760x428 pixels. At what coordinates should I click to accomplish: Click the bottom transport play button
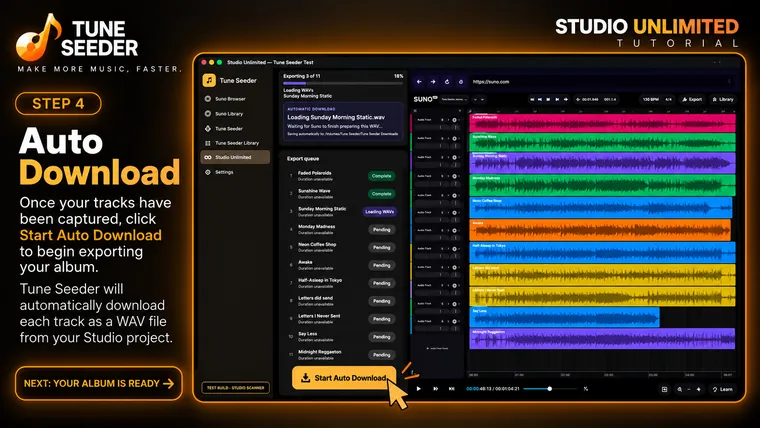pyautogui.click(x=419, y=389)
